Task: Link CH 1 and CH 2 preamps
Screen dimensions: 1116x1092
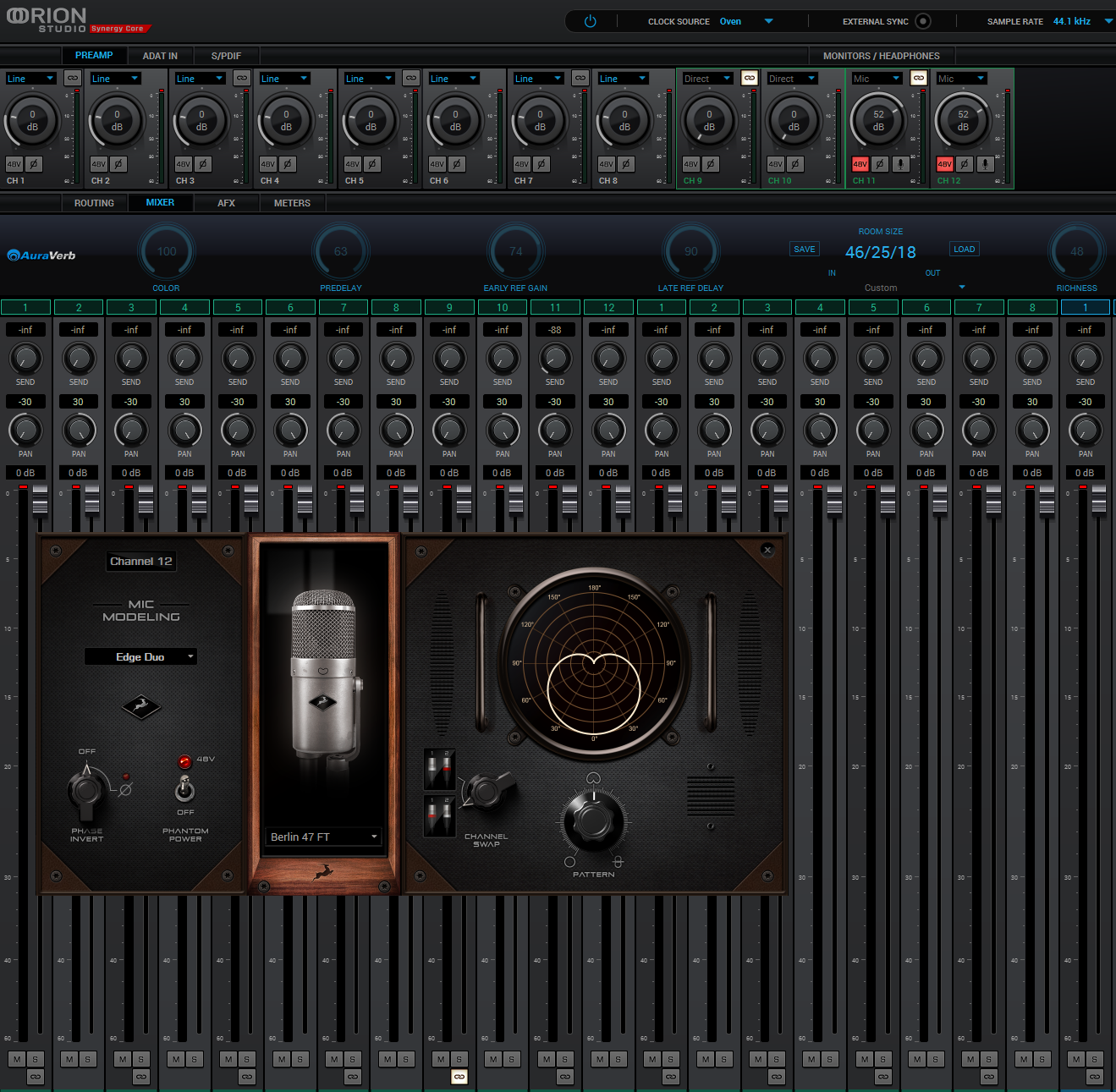Action: 72,78
